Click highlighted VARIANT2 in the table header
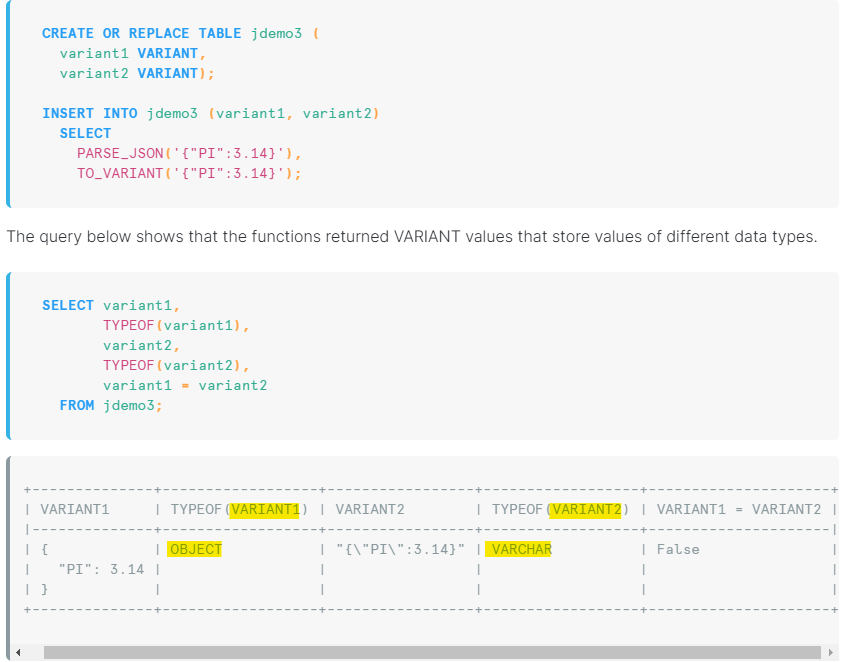The height and width of the screenshot is (662, 845). [587, 509]
